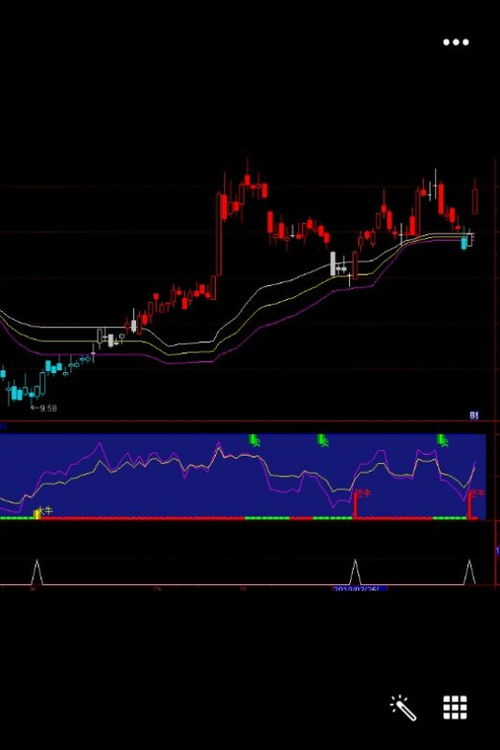This screenshot has height=750, width=500.
Task: Select the large white candlestick below the pullback
Action: (333, 264)
